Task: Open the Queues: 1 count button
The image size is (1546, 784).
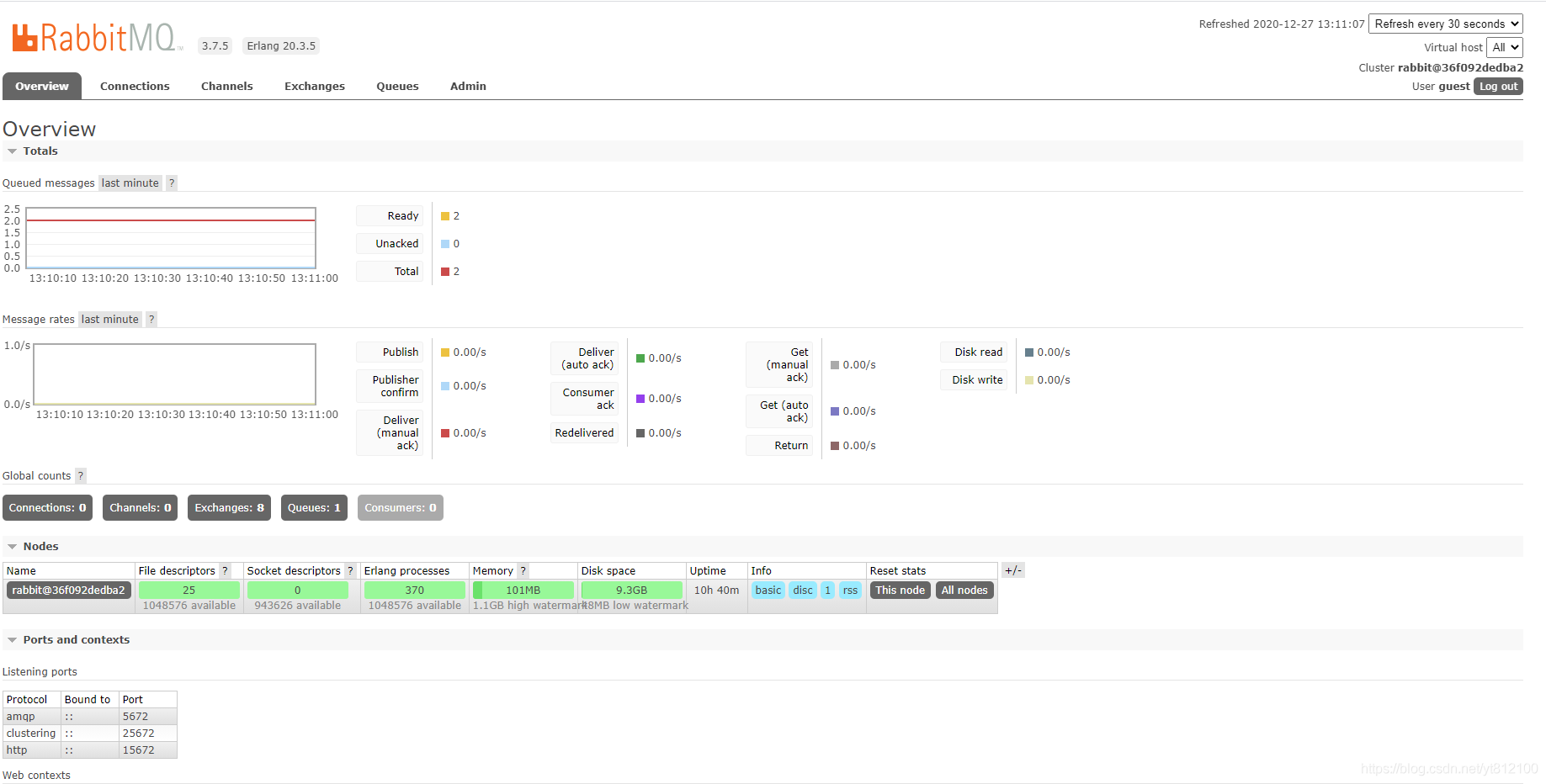Action: [x=314, y=507]
